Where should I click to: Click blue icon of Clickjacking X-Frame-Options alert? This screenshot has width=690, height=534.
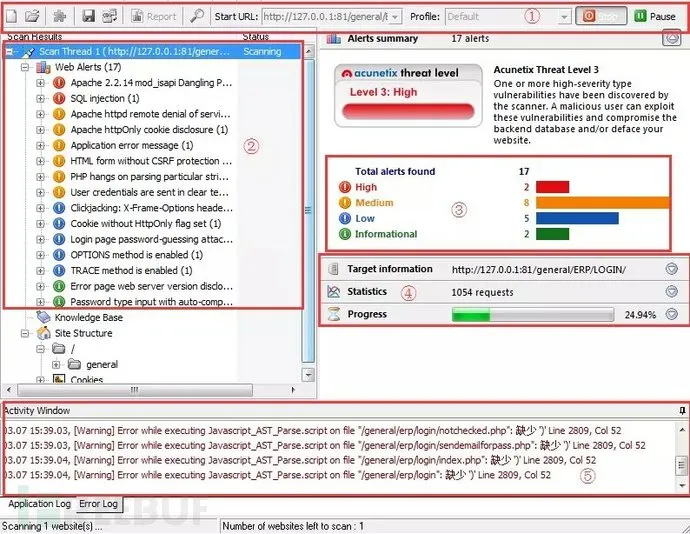(59, 208)
